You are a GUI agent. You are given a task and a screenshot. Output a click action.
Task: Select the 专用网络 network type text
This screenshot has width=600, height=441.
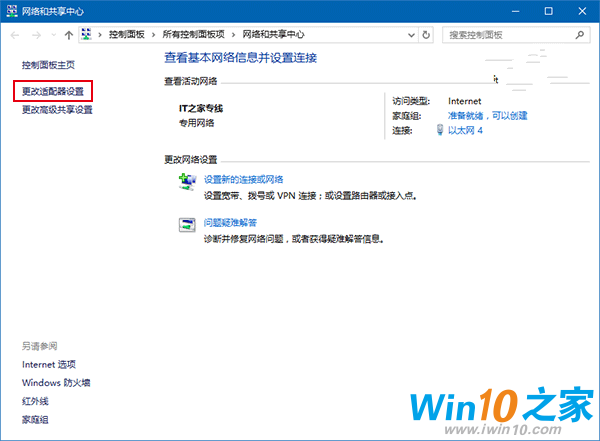point(197,123)
